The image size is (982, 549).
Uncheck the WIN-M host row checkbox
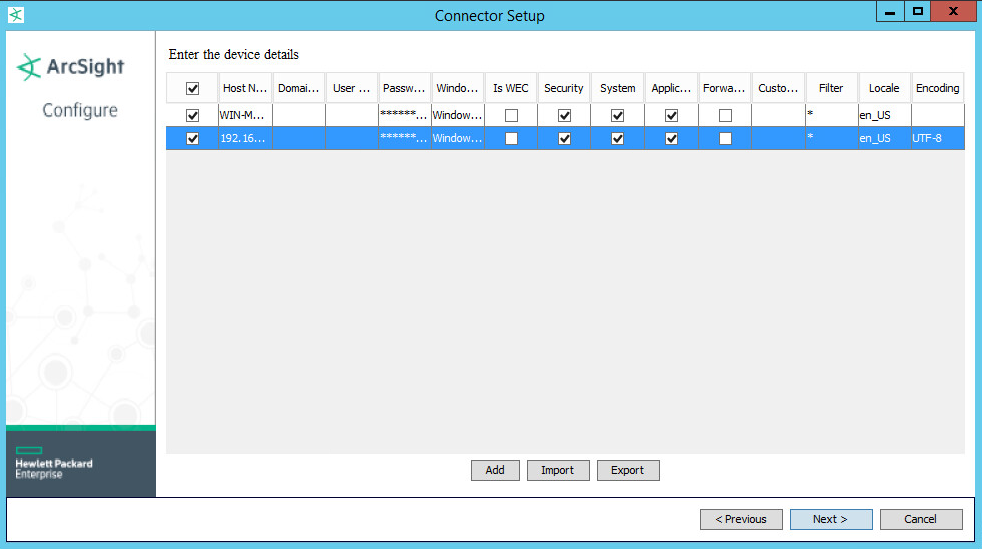point(193,115)
